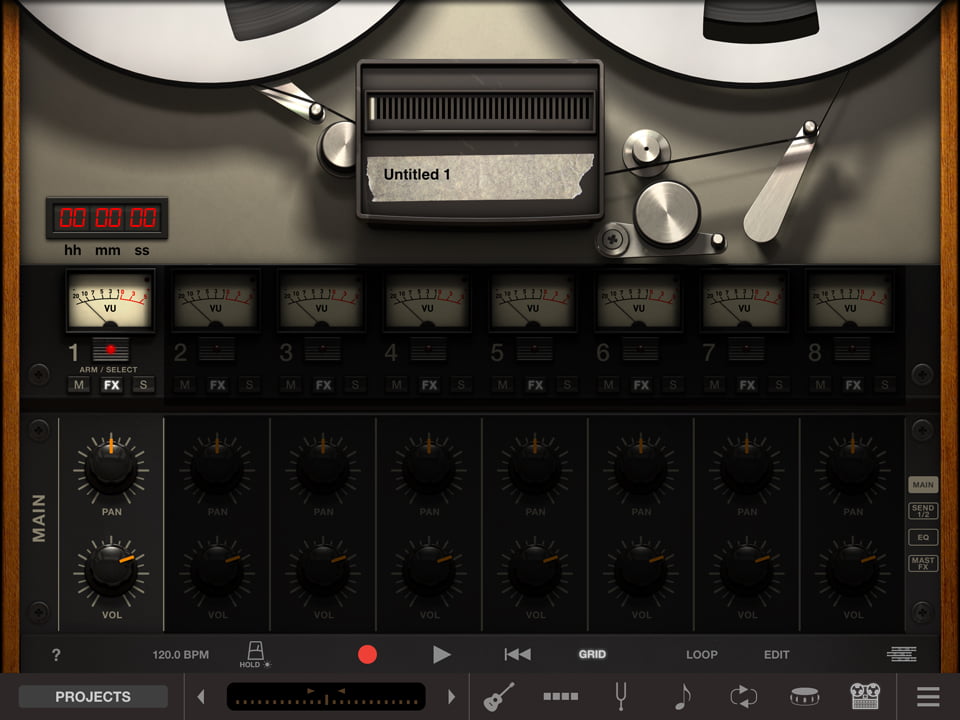Open the tuning fork tuner

pos(621,696)
